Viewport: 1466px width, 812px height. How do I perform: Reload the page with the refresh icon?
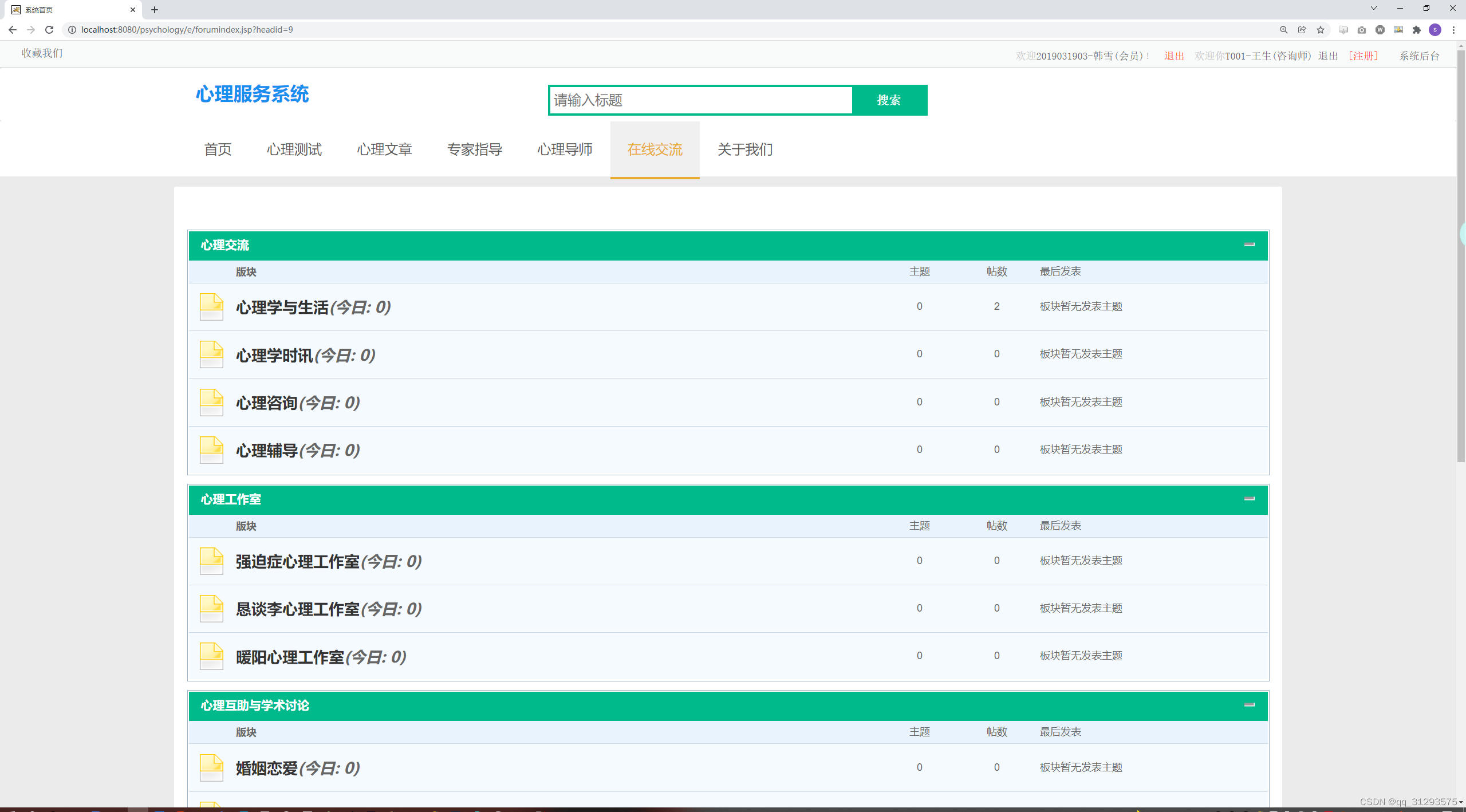[49, 30]
